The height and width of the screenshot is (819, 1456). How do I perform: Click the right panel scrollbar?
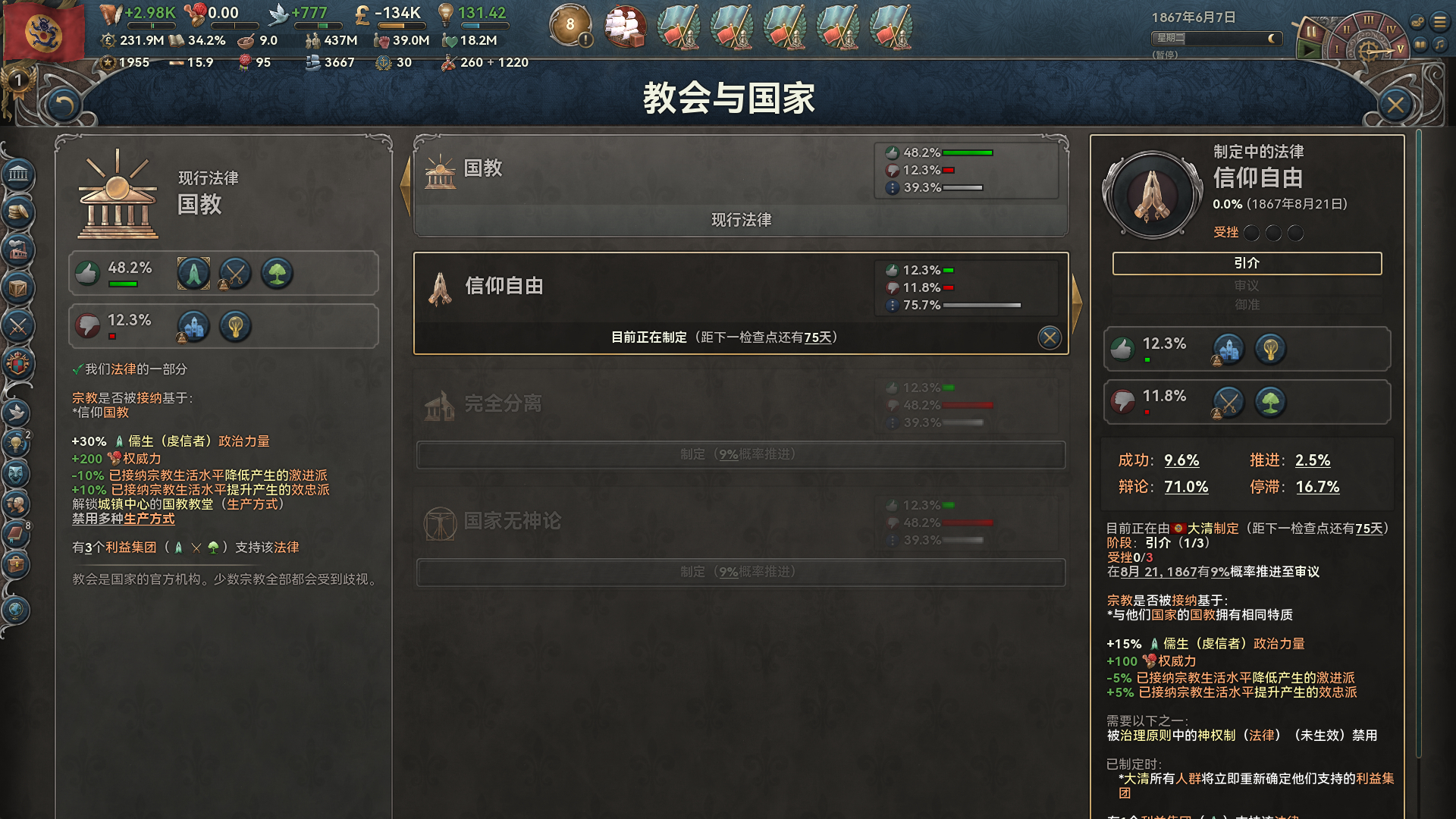click(1419, 444)
